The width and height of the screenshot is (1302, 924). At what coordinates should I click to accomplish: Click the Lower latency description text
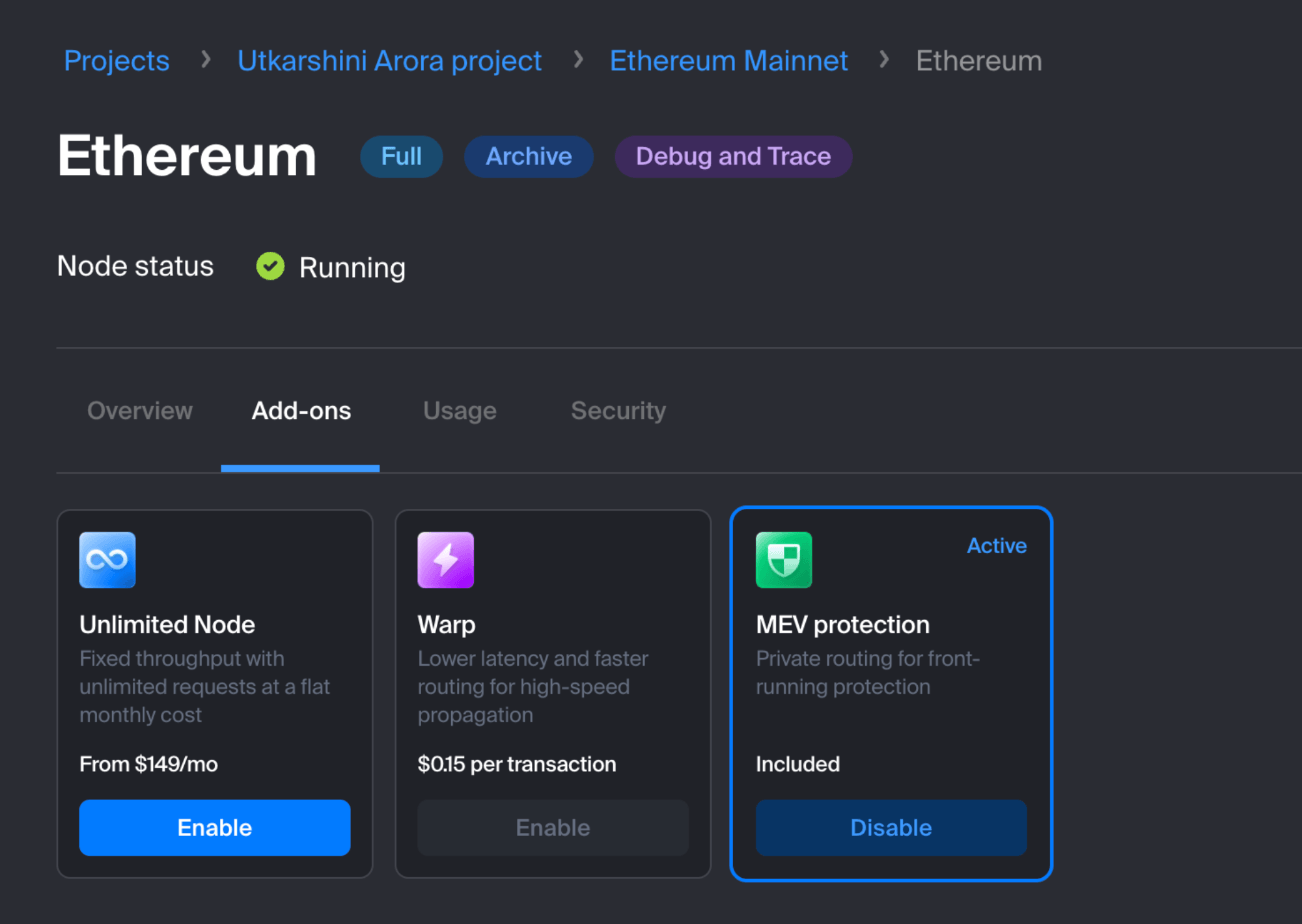(x=533, y=687)
